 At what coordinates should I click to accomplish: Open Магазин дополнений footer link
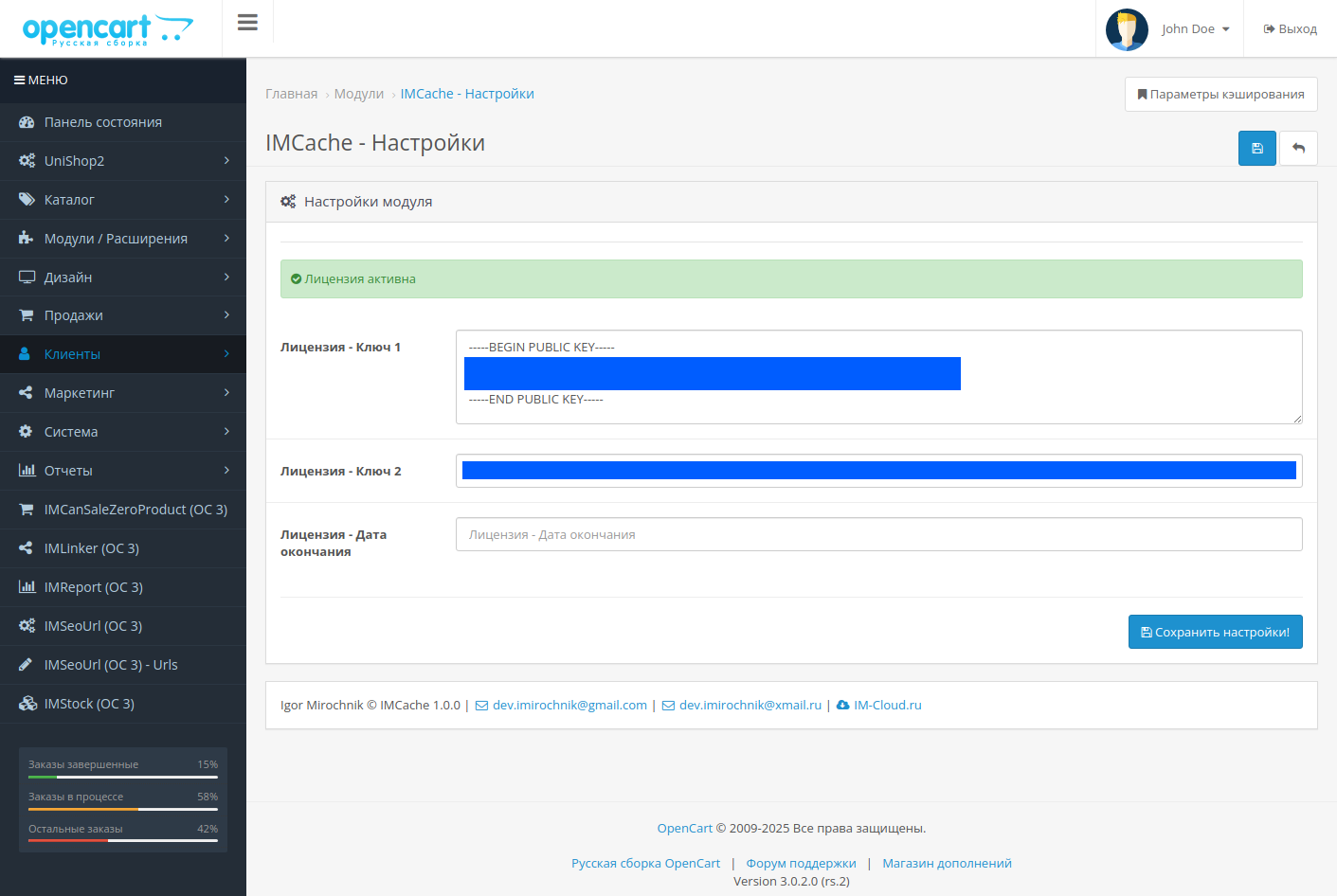[947, 864]
